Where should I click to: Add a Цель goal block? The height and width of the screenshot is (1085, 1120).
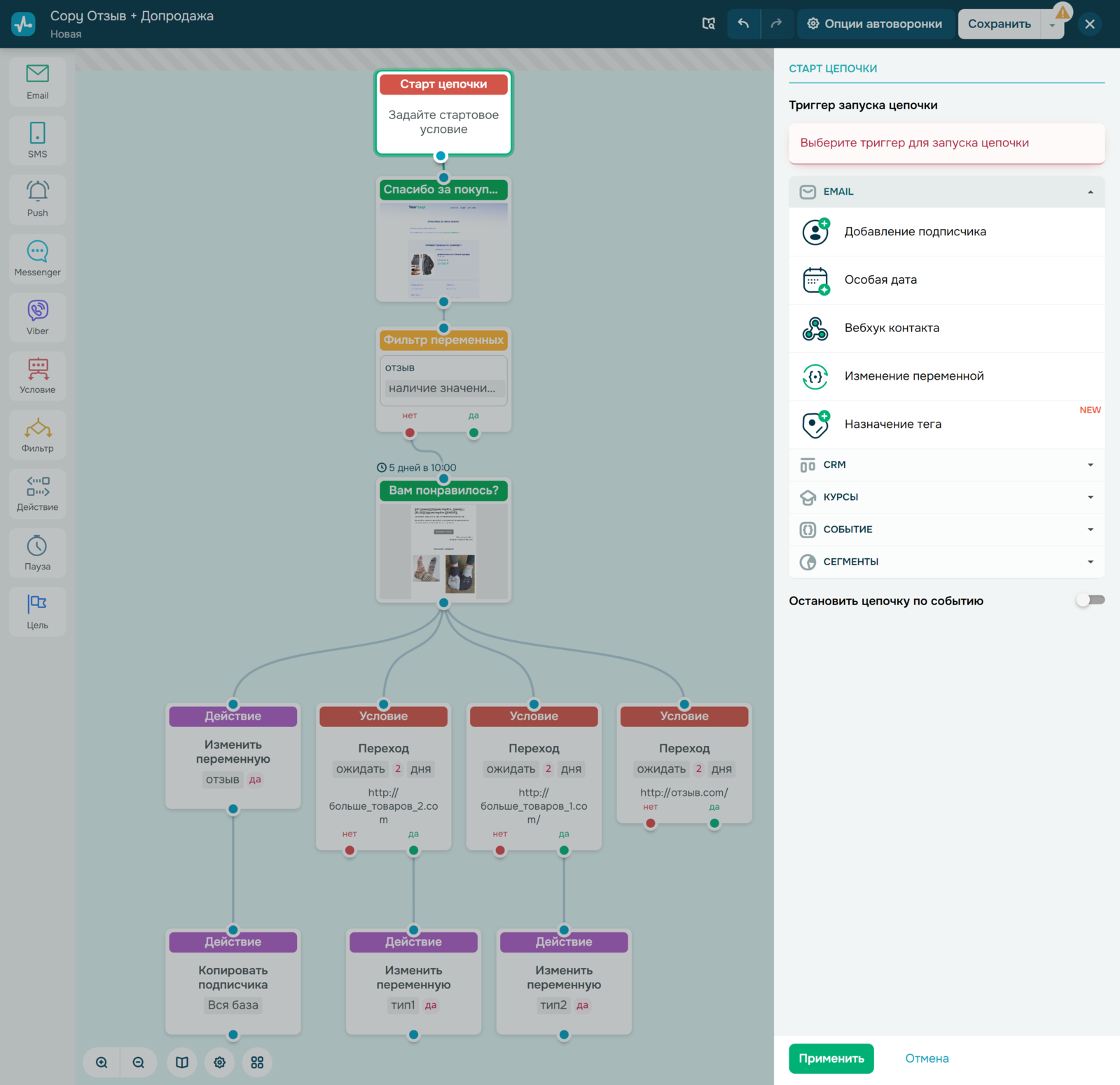coord(38,611)
